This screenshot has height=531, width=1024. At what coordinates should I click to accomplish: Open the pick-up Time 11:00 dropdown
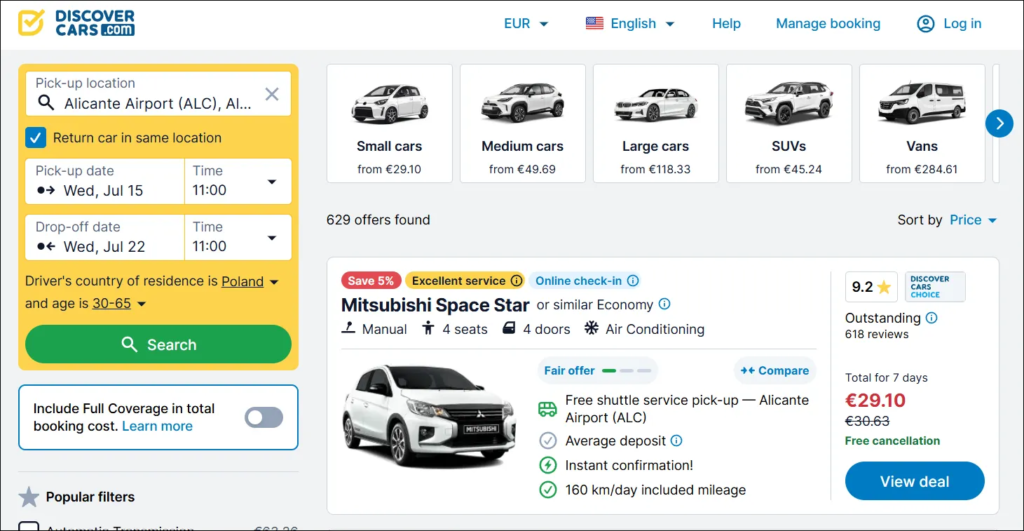click(x=238, y=182)
